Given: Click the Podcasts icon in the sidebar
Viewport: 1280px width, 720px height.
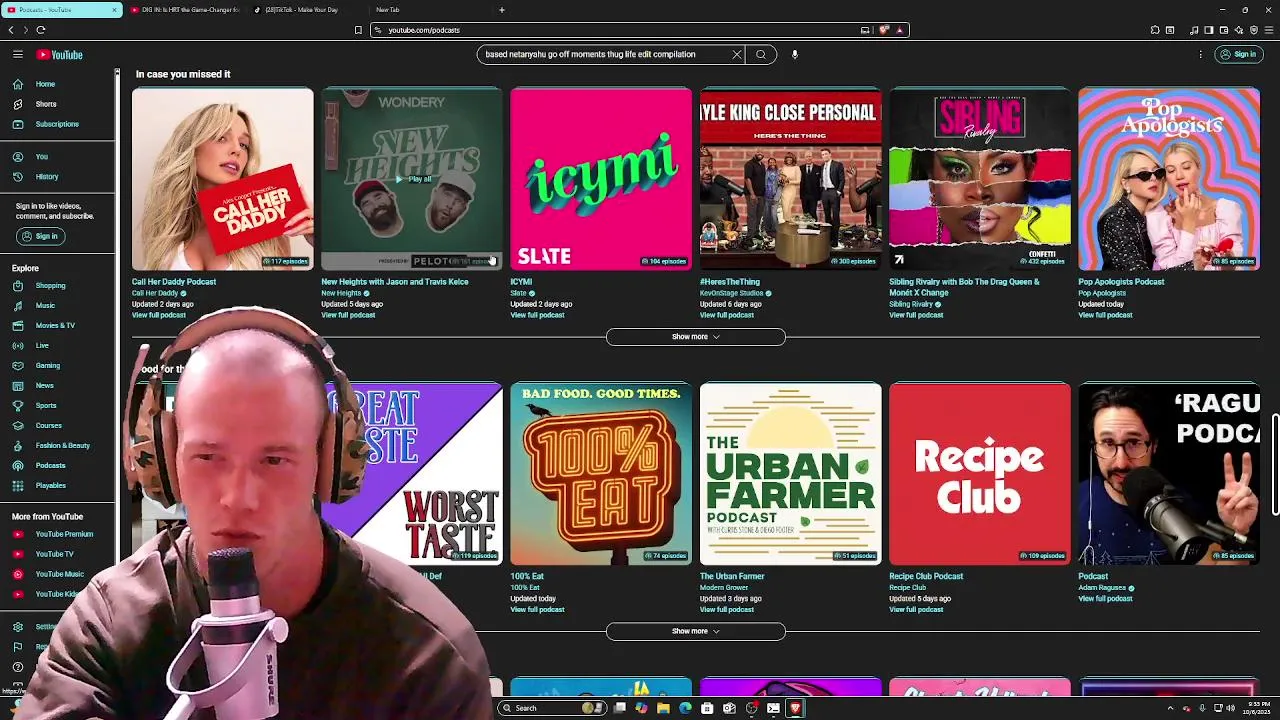Looking at the screenshot, I should click(18, 466).
